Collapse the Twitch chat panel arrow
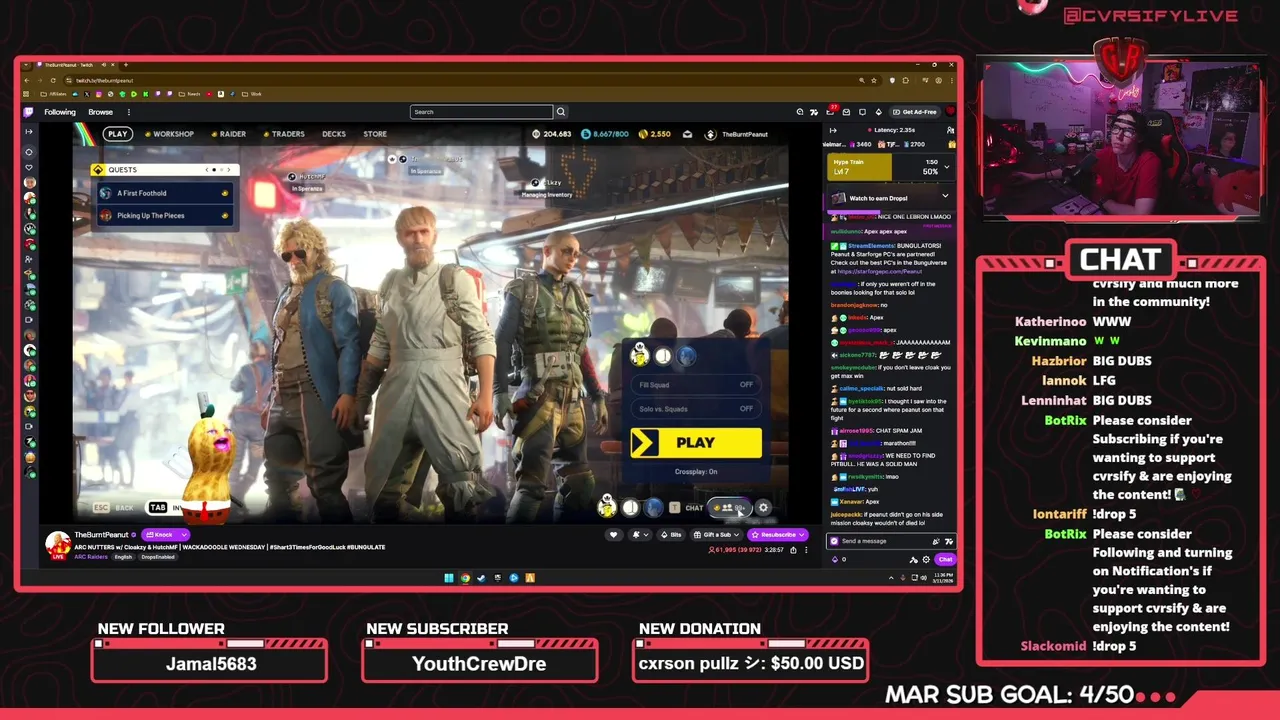The image size is (1280, 720). pos(833,130)
